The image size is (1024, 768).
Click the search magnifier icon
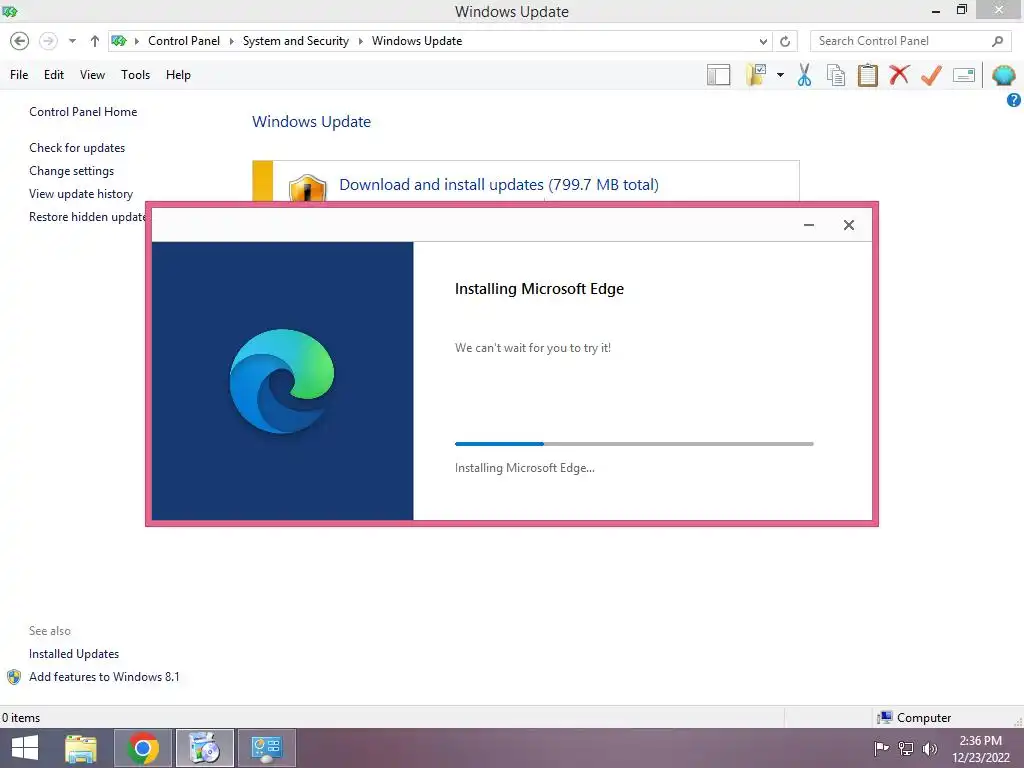997,41
